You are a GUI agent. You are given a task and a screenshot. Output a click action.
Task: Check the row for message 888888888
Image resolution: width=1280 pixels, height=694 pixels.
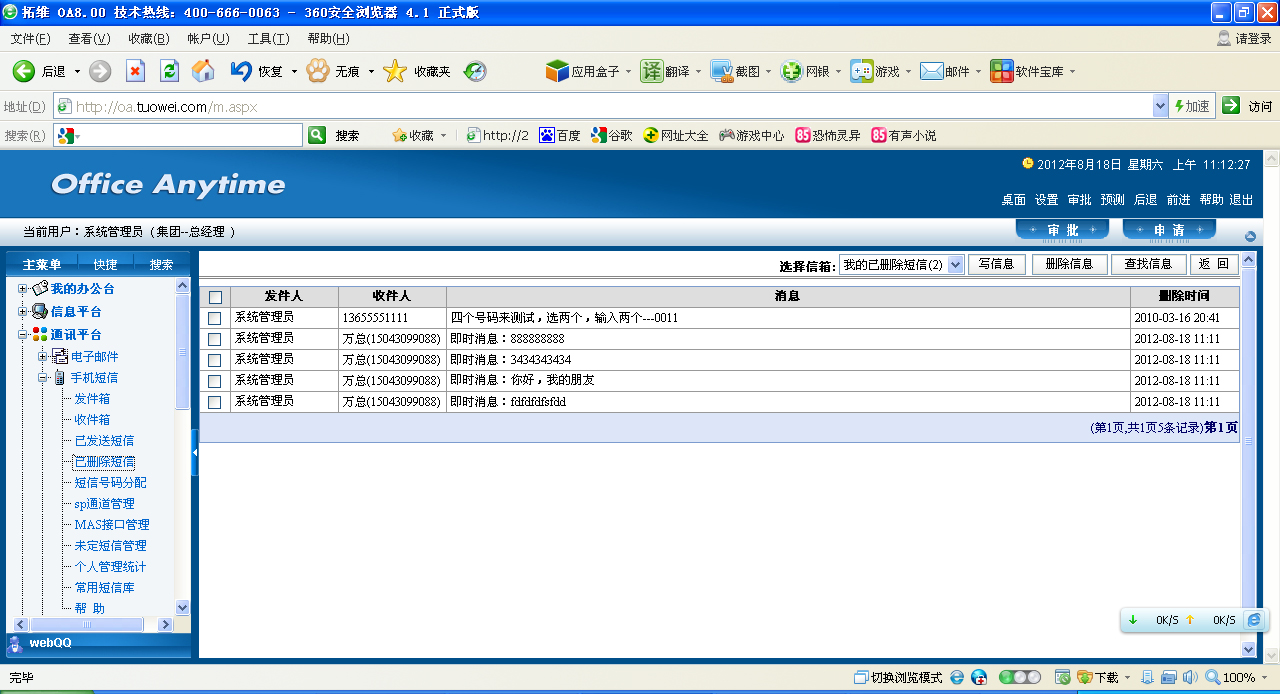[215, 339]
